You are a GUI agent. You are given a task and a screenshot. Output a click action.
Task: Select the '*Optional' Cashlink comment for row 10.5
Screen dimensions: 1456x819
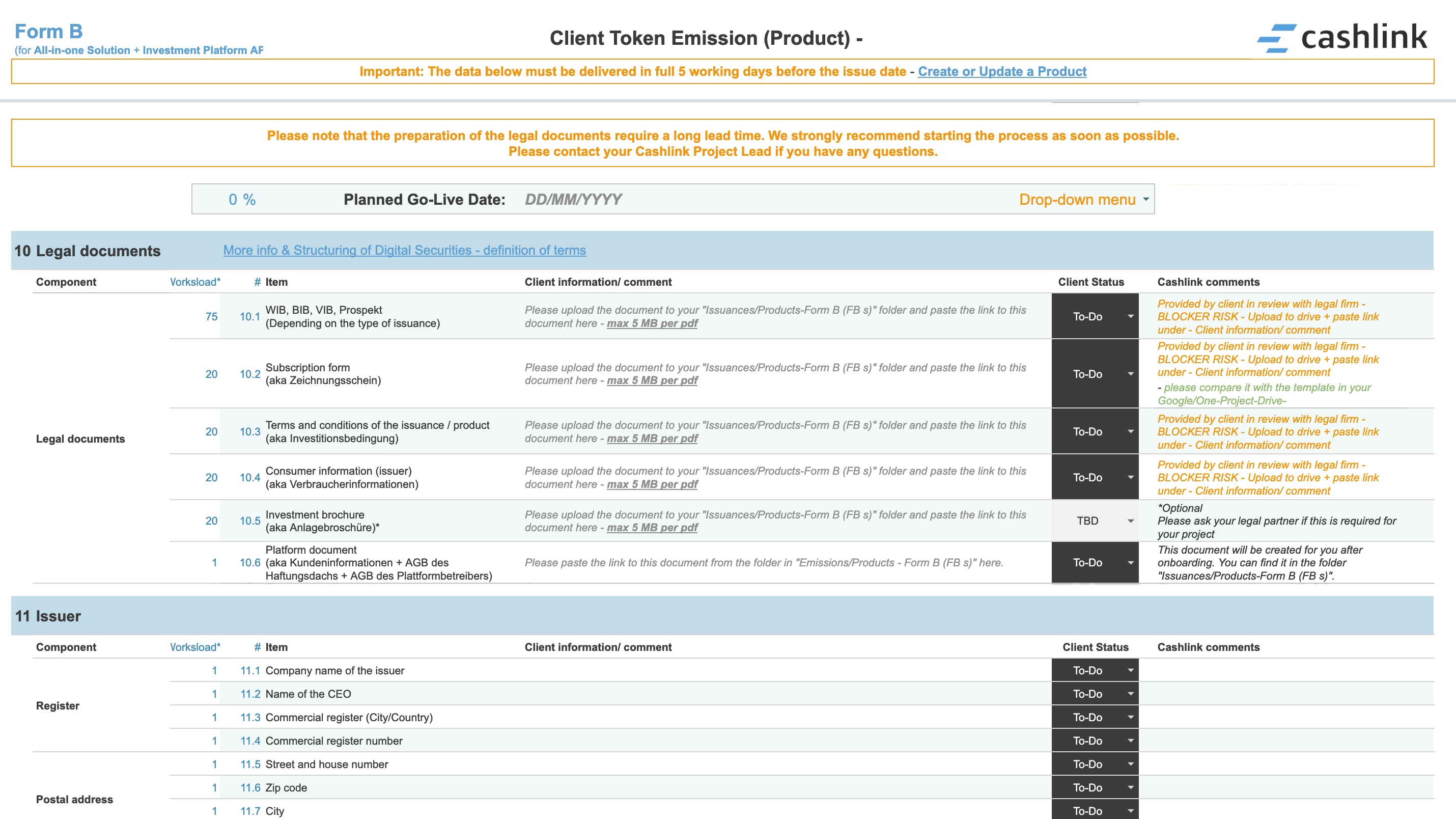coord(1180,508)
